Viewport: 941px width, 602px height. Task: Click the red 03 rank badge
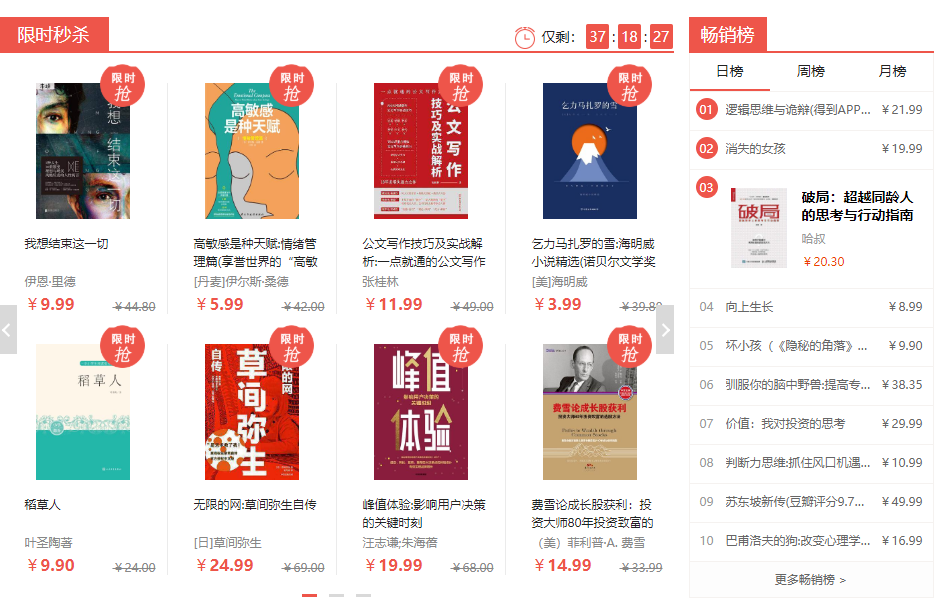[x=706, y=187]
